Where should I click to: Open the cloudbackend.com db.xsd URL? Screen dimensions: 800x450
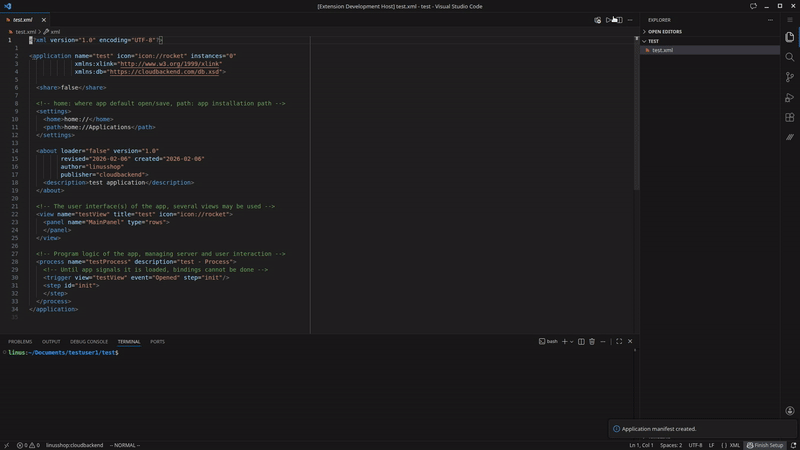(x=164, y=72)
